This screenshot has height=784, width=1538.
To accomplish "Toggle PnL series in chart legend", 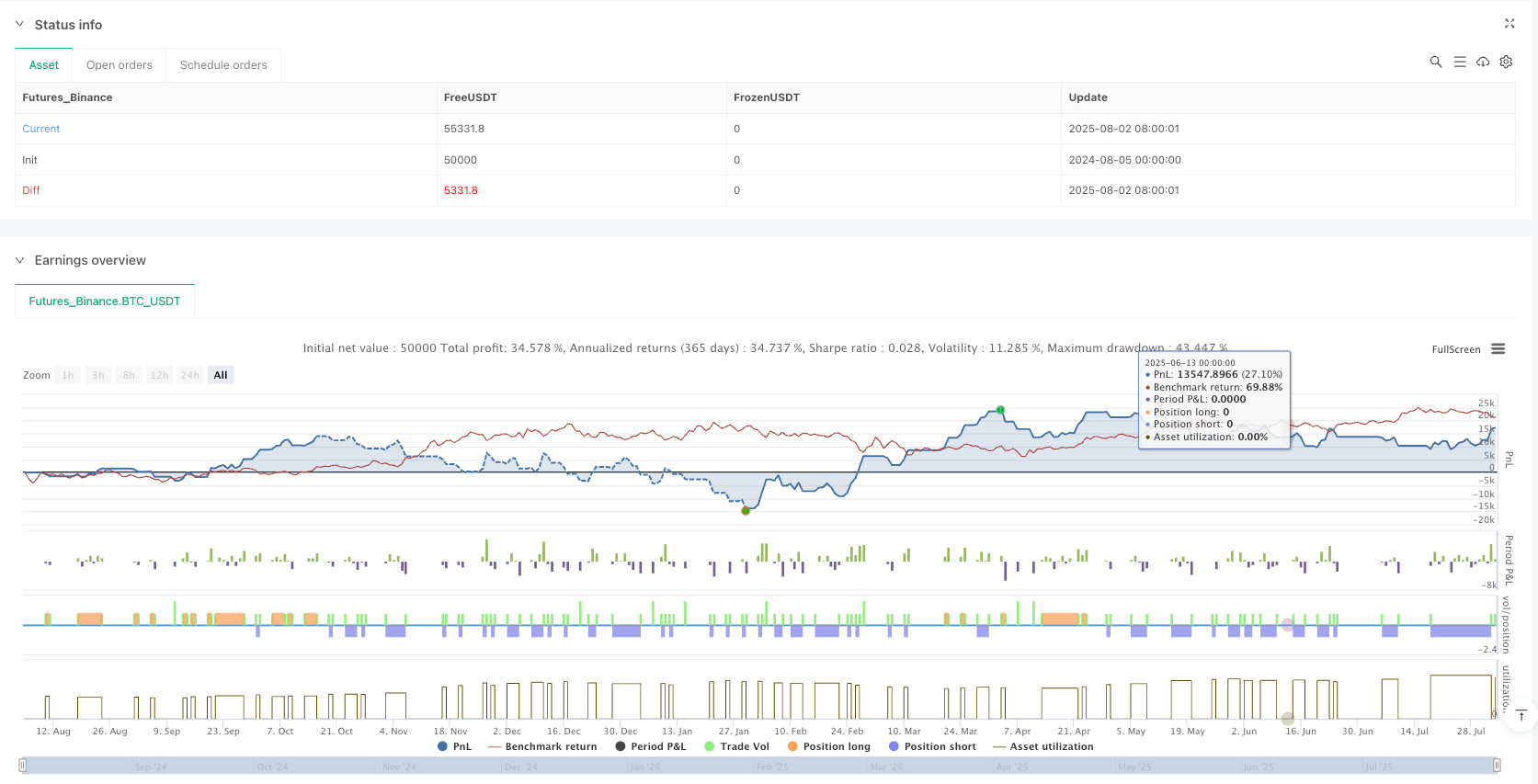I will [x=455, y=746].
